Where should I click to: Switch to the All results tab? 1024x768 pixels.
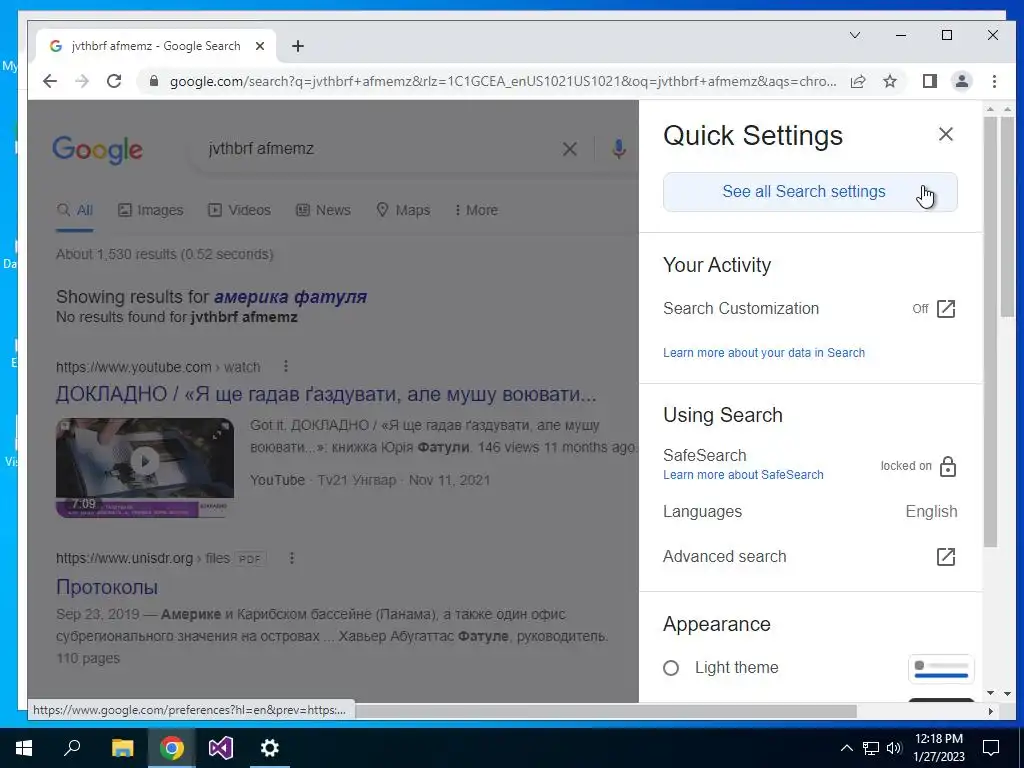point(74,210)
